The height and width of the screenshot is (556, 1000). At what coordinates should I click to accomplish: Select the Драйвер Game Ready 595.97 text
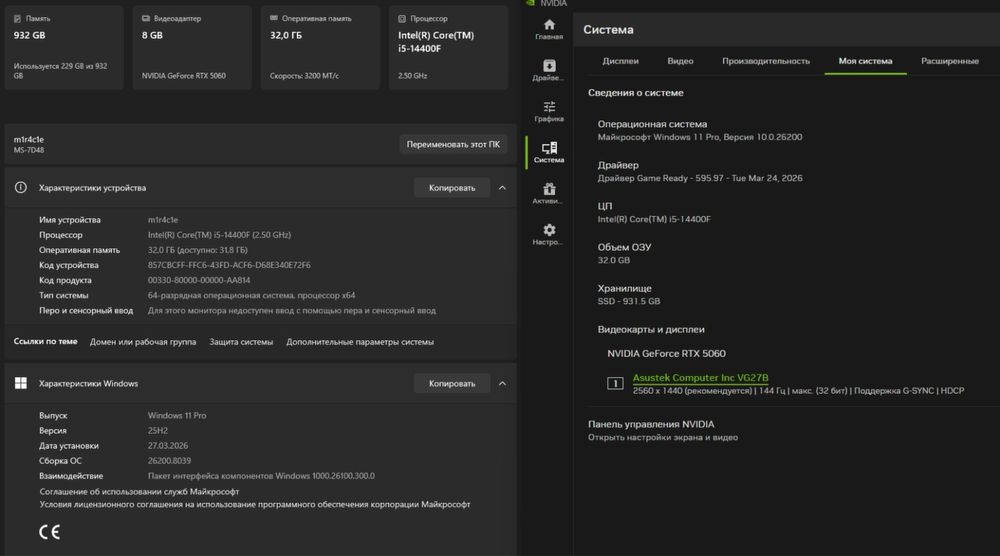tap(700, 178)
